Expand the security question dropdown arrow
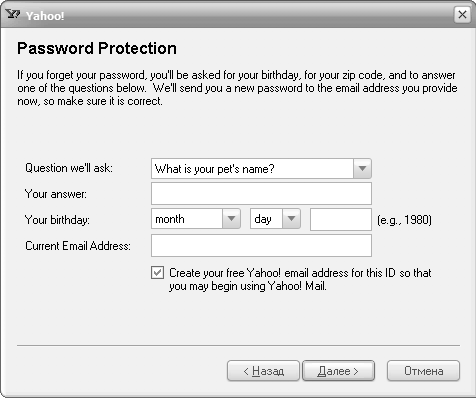The image size is (476, 398). coord(362,168)
